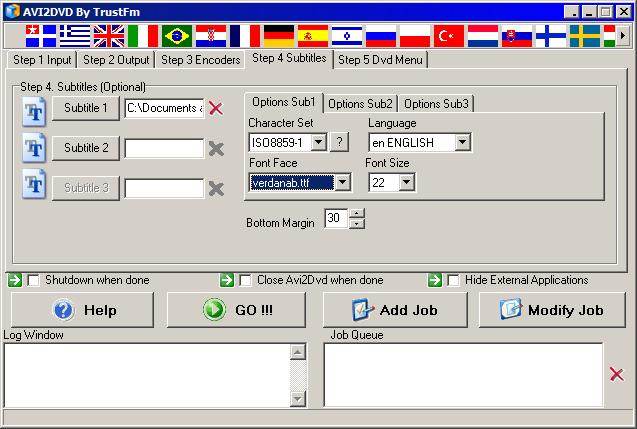Open the Character Set dropdown
Viewport: 637px width, 429px height.
(x=319, y=142)
